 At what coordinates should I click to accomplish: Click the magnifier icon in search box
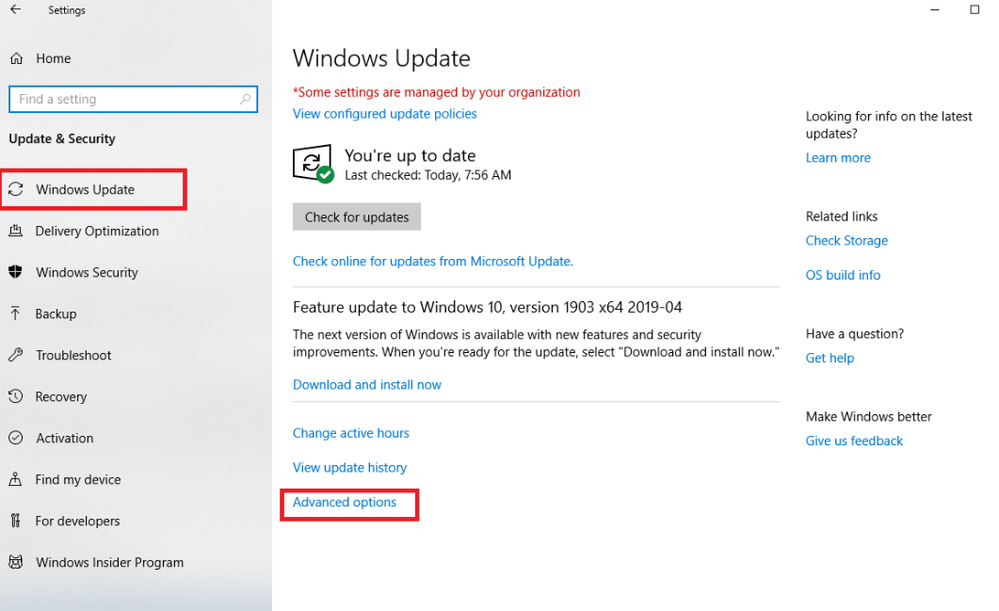click(245, 99)
